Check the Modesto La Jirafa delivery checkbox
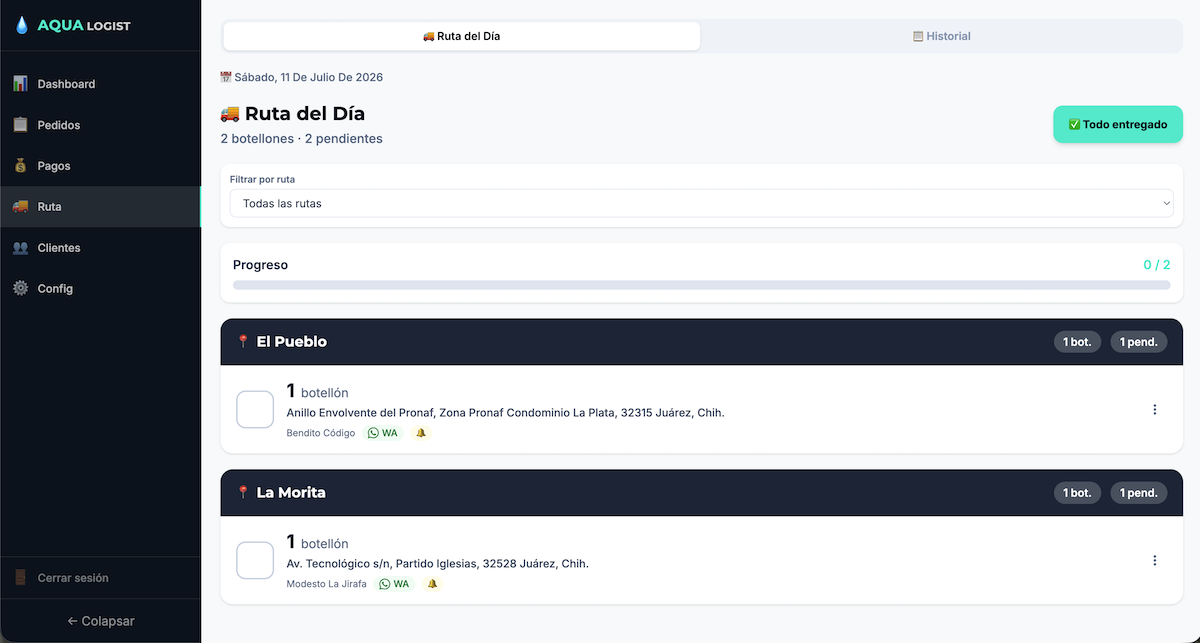 (x=255, y=561)
